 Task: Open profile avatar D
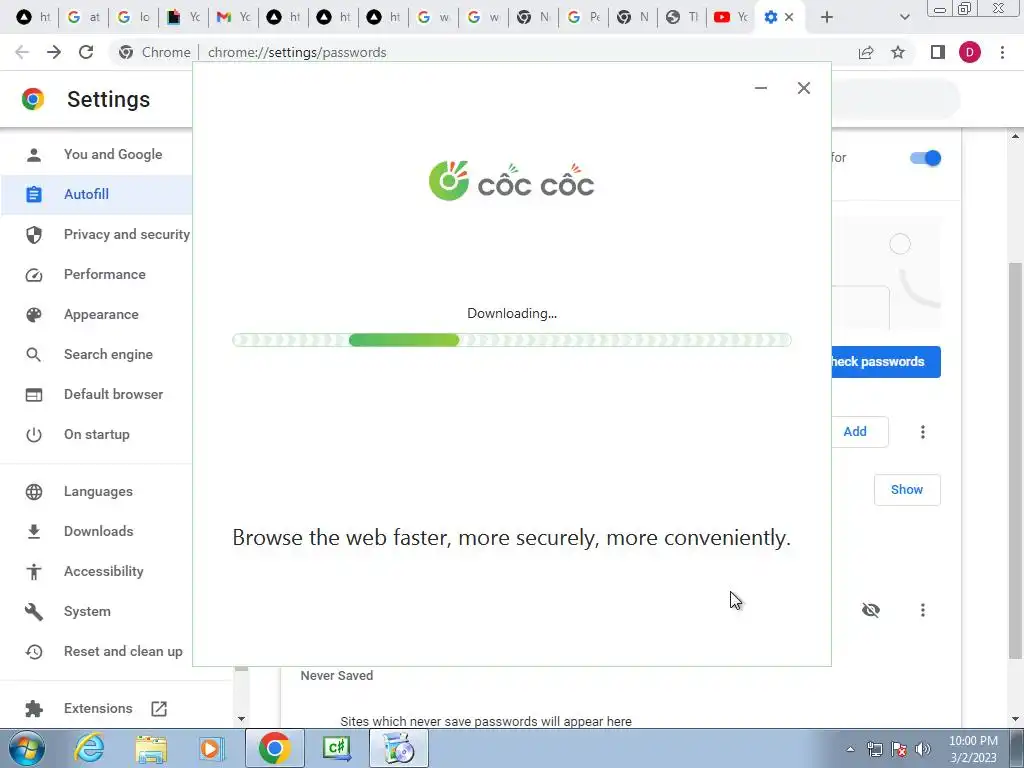970,52
